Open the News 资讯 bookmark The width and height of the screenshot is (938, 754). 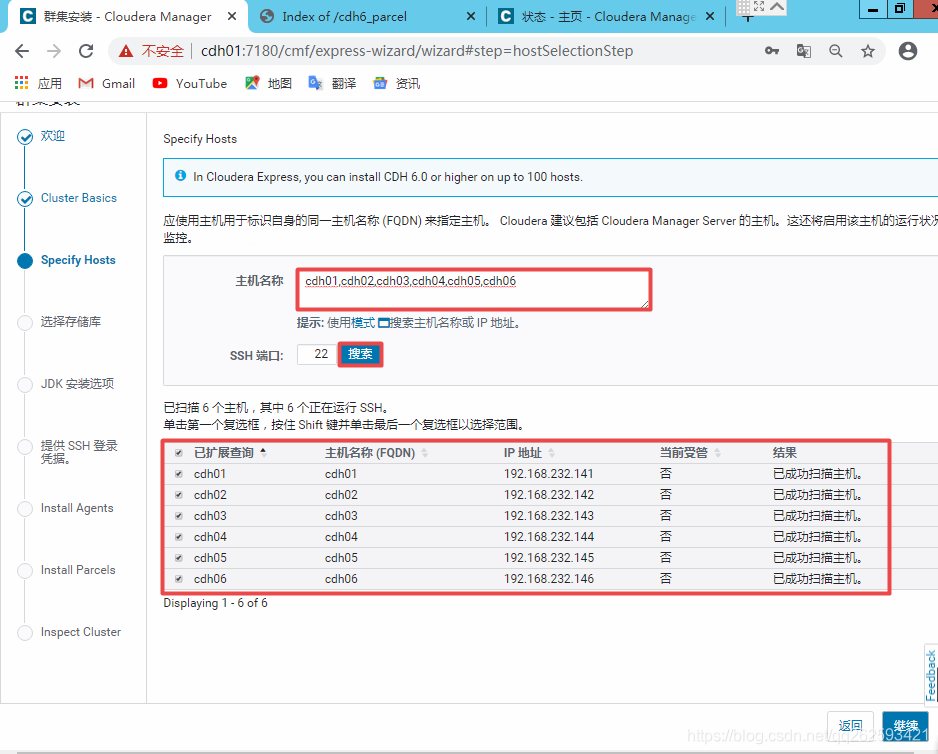tap(396, 83)
